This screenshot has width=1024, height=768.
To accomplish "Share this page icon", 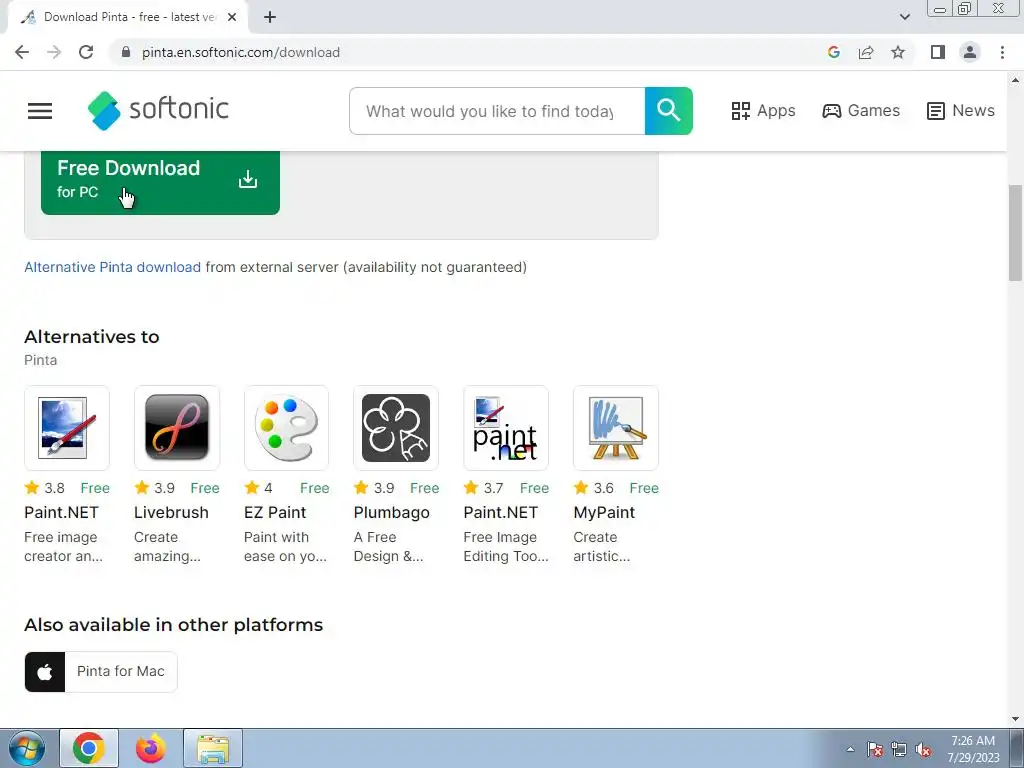I will click(866, 52).
